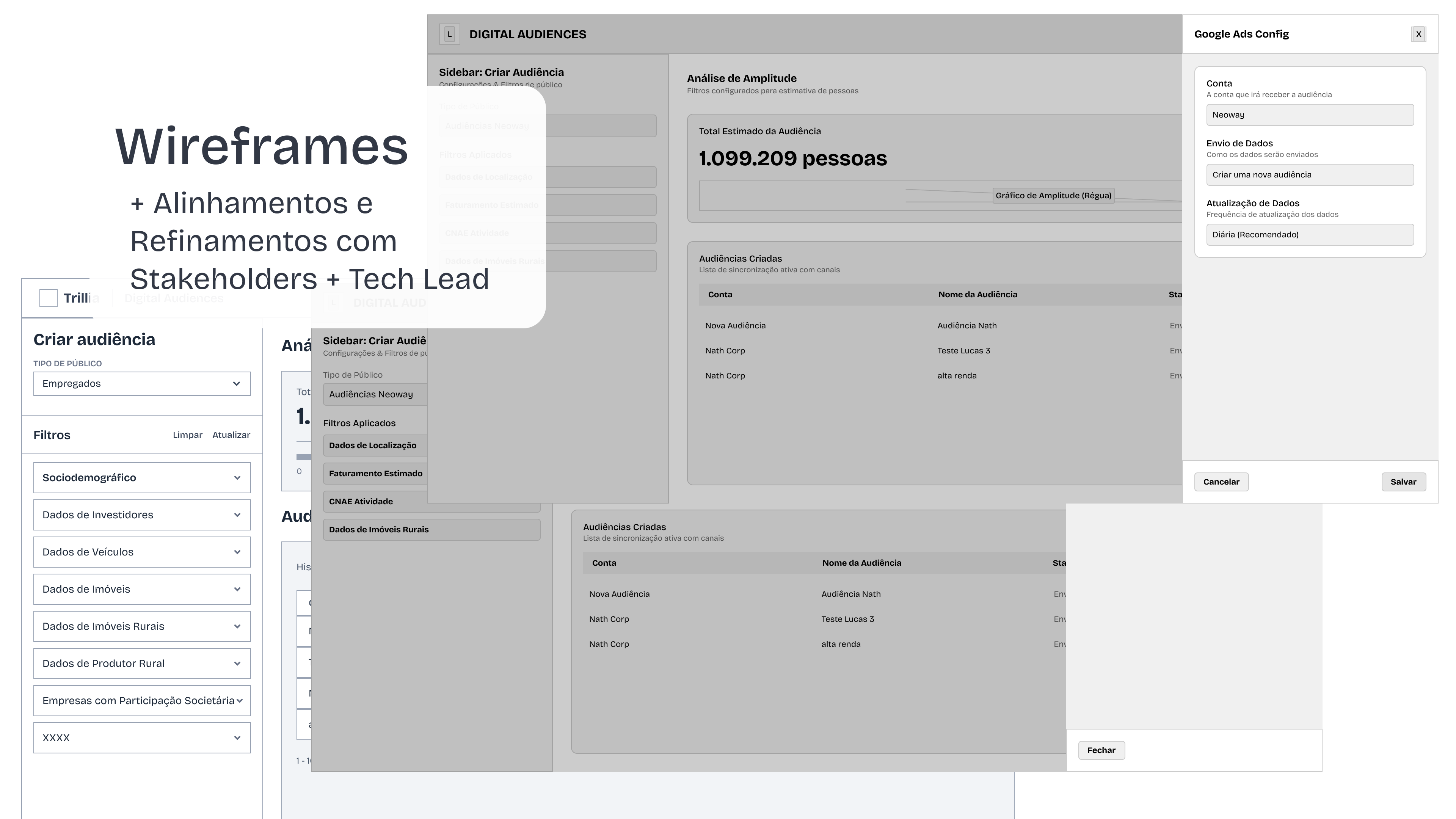Viewport: 1456px width, 819px height.
Task: Open the Envio de Dados field 'Criar uma nova audiência'
Action: [x=1310, y=175]
